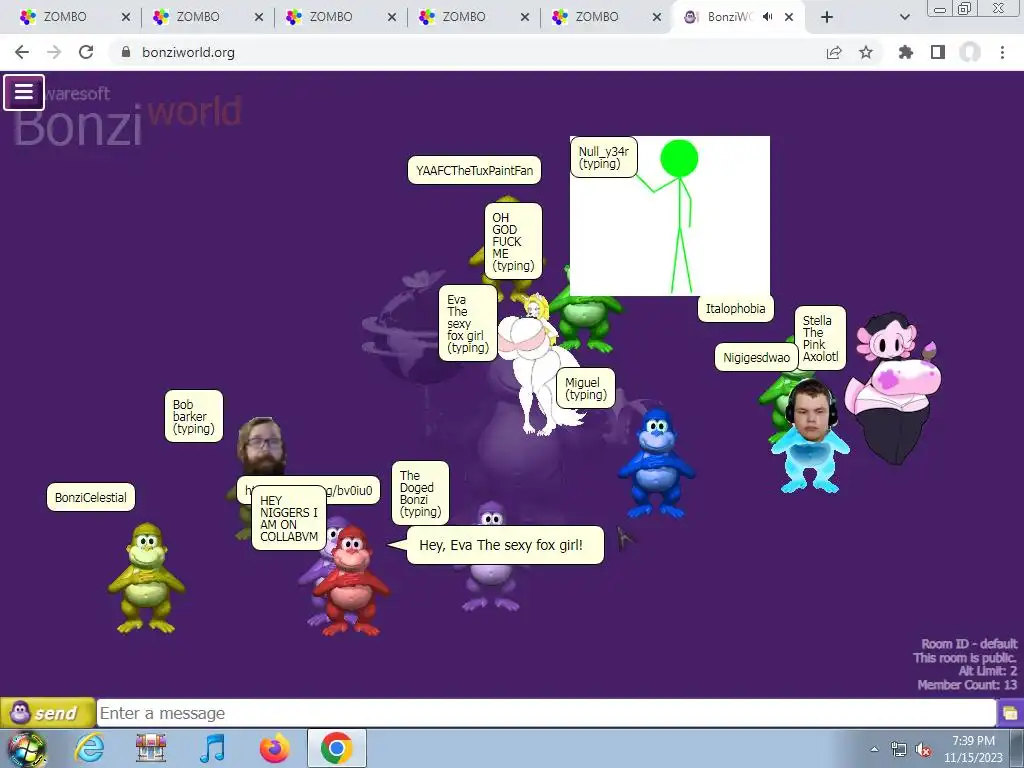Go back to previous page
This screenshot has height=768, width=1024.
coord(22,52)
